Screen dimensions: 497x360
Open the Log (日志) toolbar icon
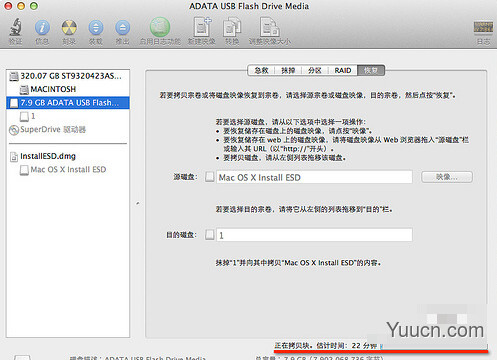point(483,28)
